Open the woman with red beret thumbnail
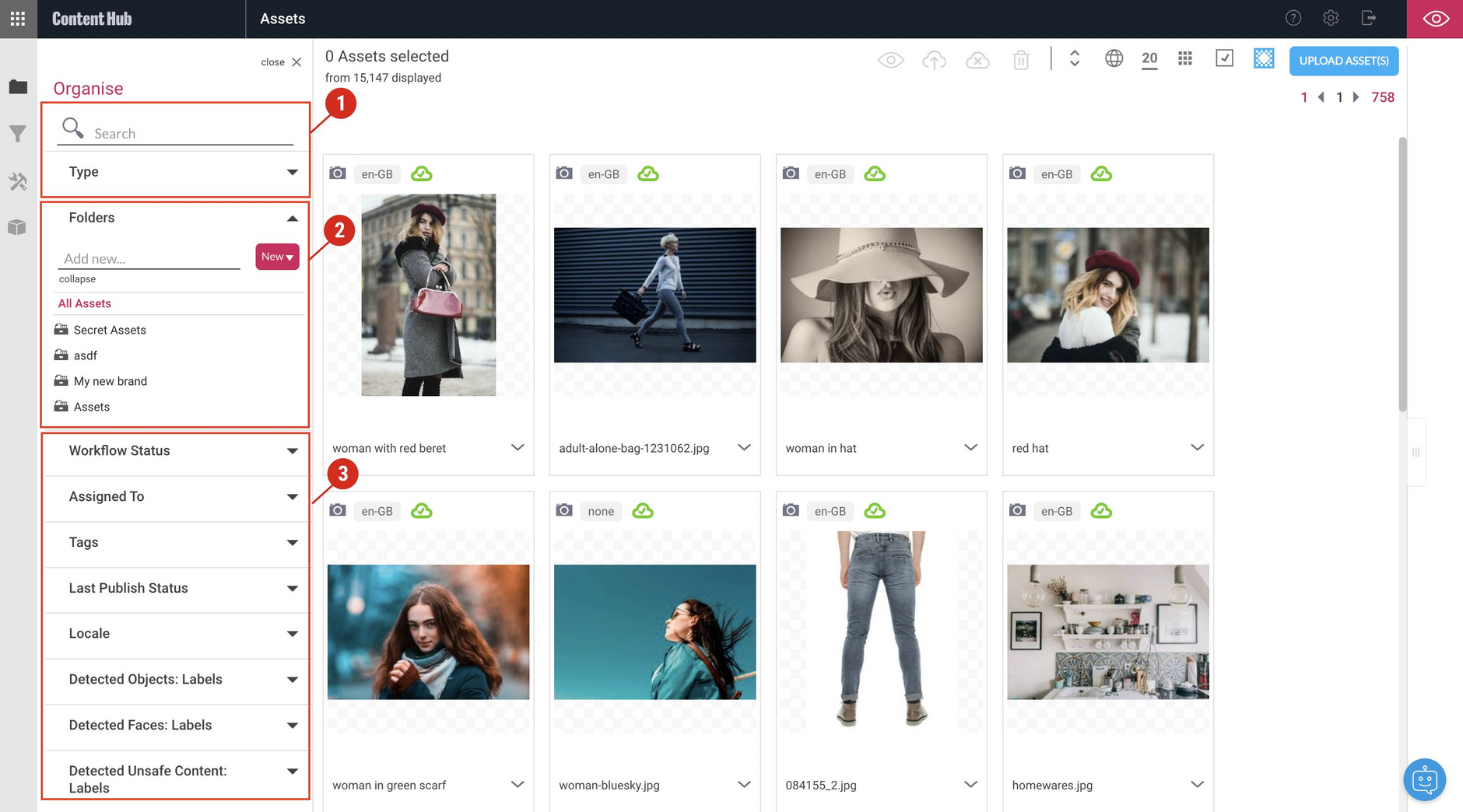Image resolution: width=1463 pixels, height=812 pixels. 429,295
